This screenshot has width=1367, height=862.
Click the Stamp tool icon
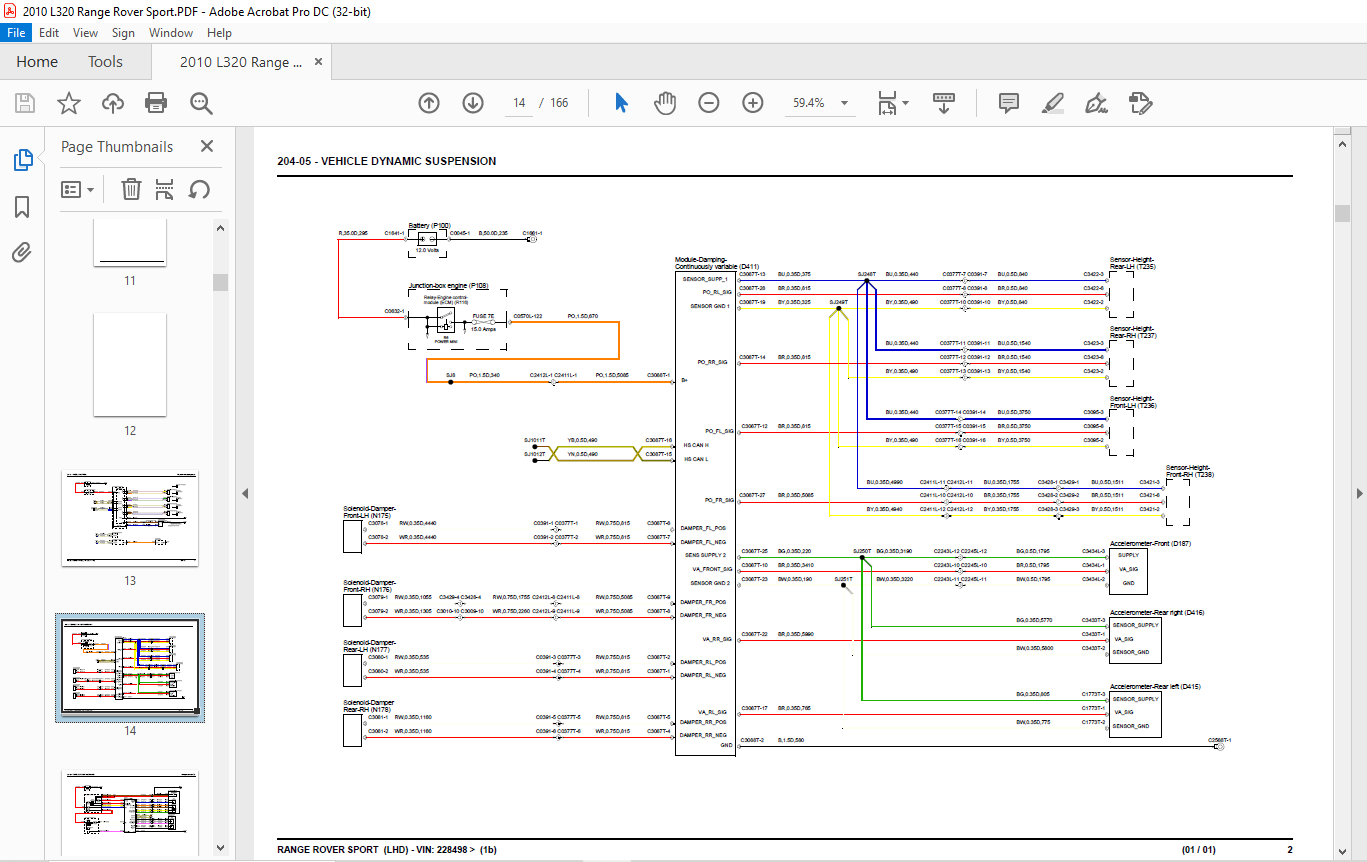point(1141,103)
